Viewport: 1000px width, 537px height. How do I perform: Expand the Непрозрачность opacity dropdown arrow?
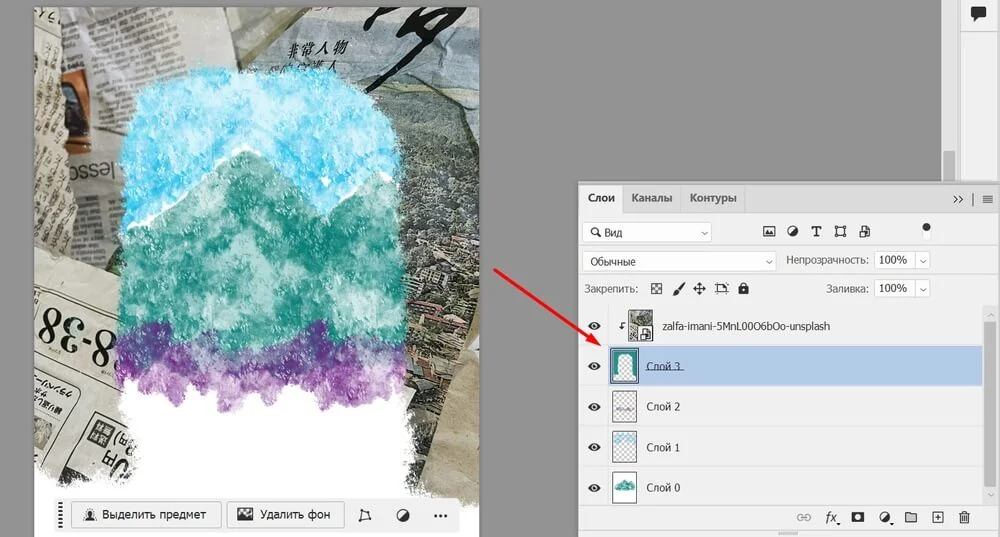coord(922,260)
